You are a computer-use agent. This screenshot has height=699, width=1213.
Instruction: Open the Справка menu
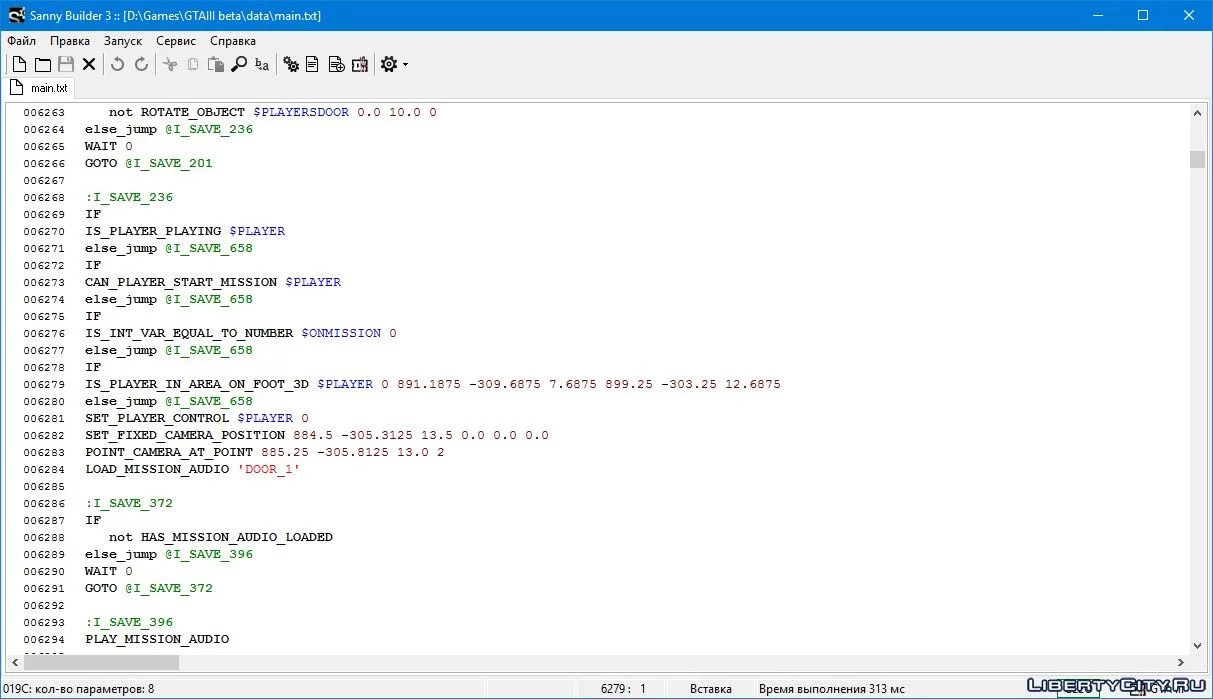click(x=233, y=41)
